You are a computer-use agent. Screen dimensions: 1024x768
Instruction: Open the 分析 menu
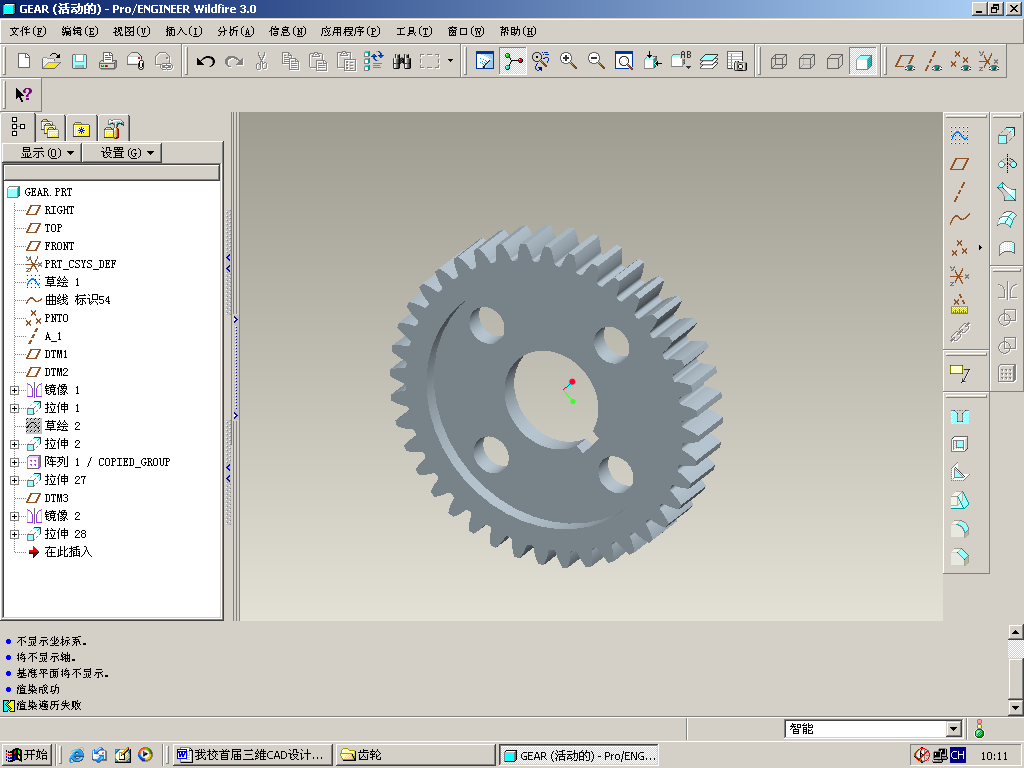pyautogui.click(x=235, y=31)
